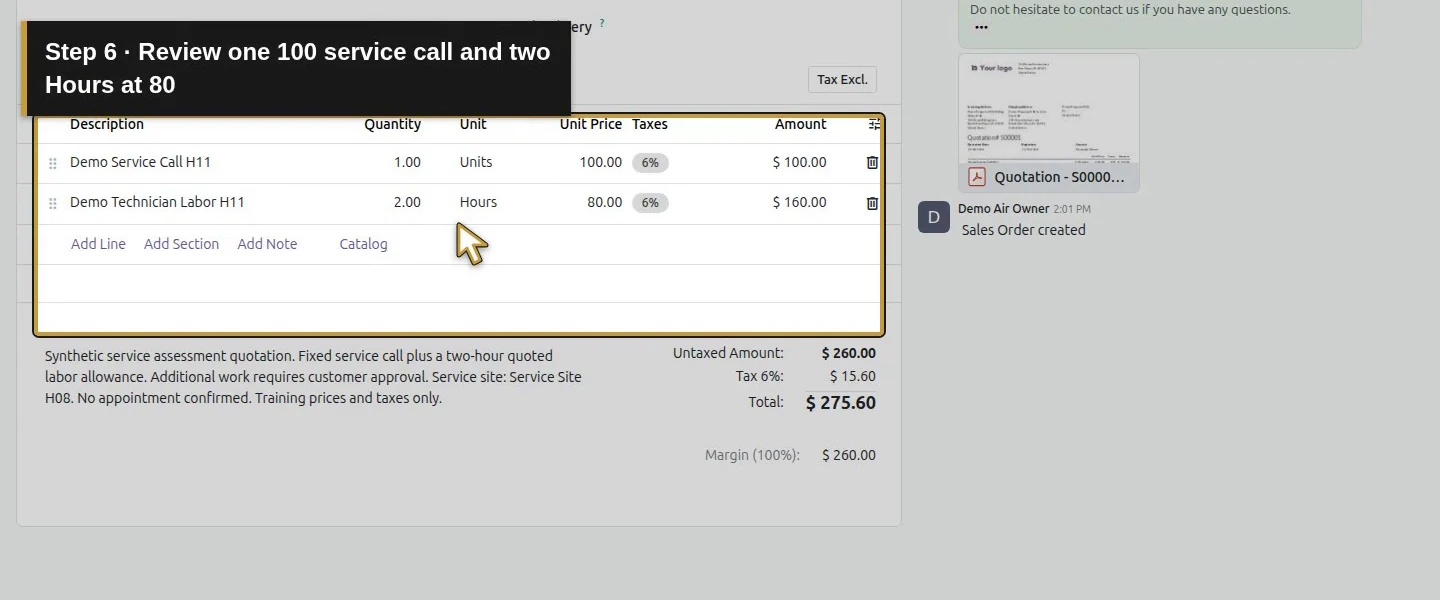
Task: Click the 'Do not hesitate to contact us' text
Action: (1130, 10)
